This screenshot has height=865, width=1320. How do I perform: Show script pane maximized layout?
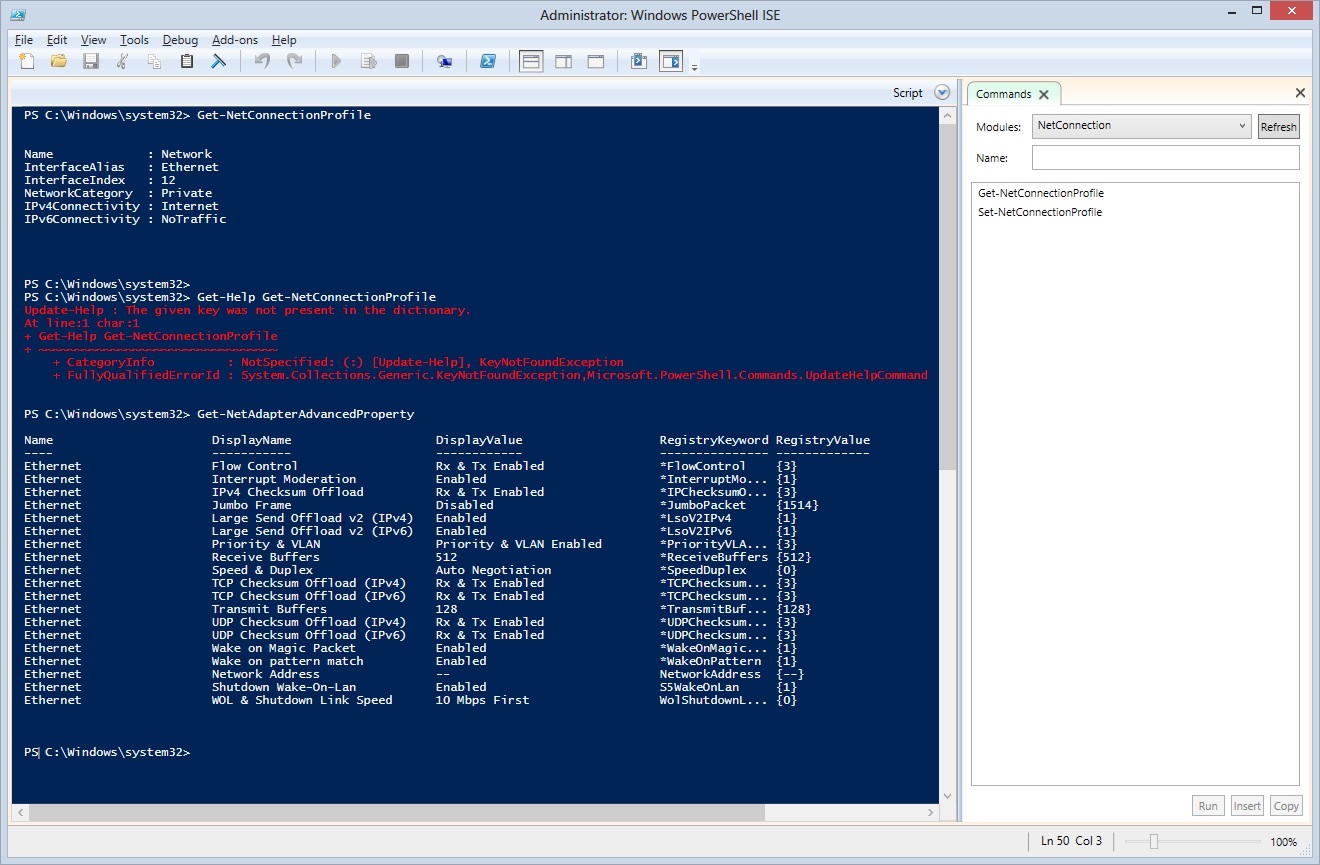pos(595,62)
